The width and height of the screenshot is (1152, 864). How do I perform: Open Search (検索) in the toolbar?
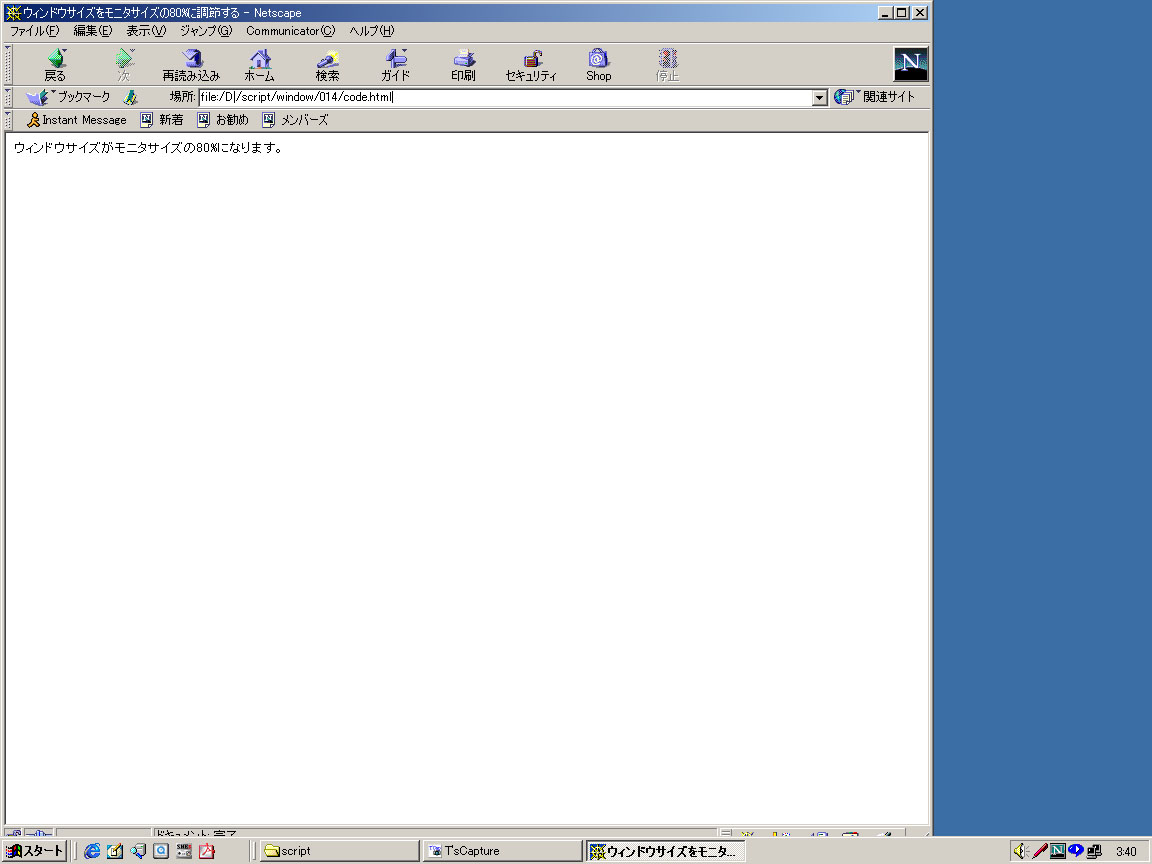click(328, 65)
